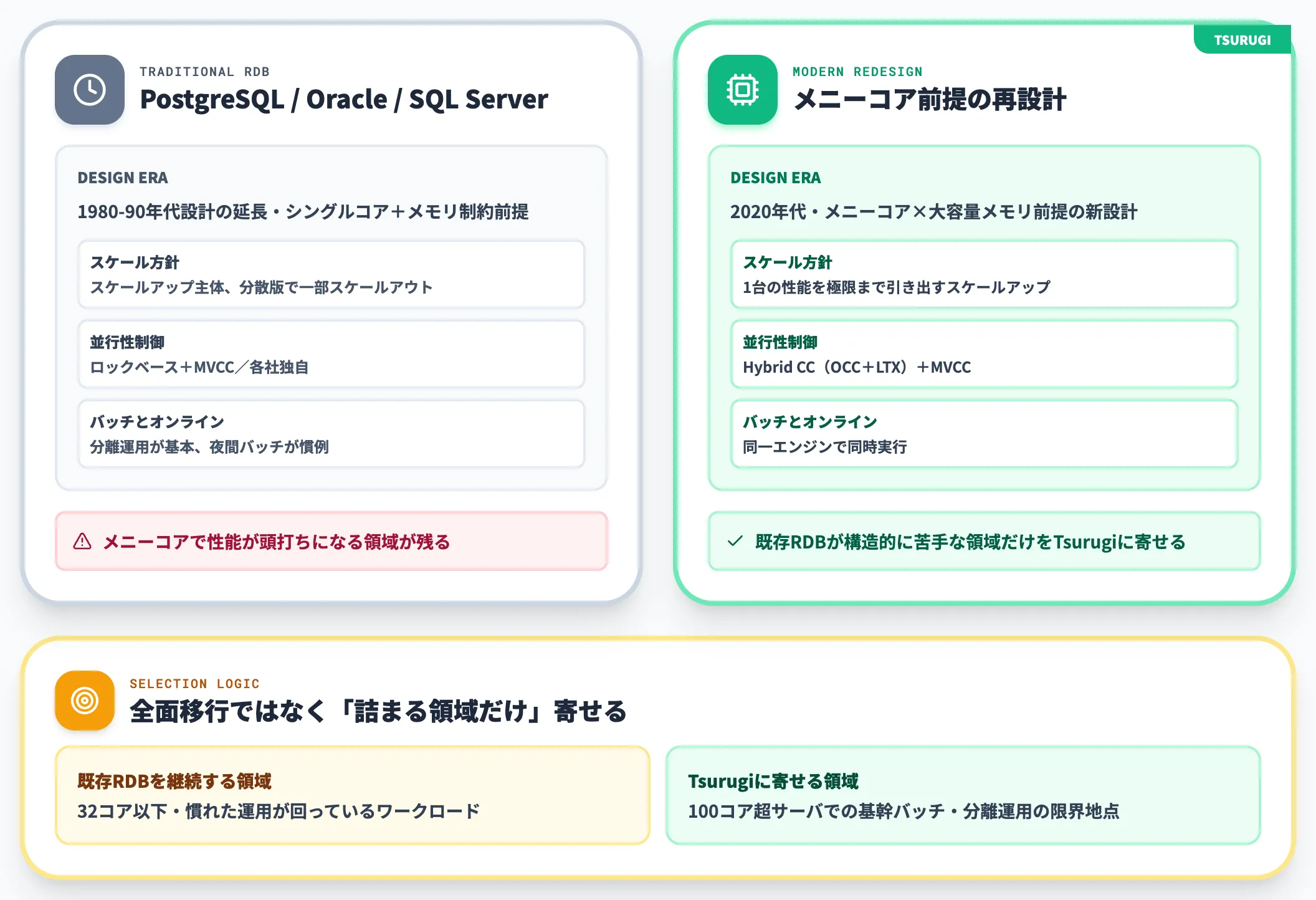The width and height of the screenshot is (1316, 900).
Task: Click the traditional card's 並行性制御 label
Action: coord(127,342)
